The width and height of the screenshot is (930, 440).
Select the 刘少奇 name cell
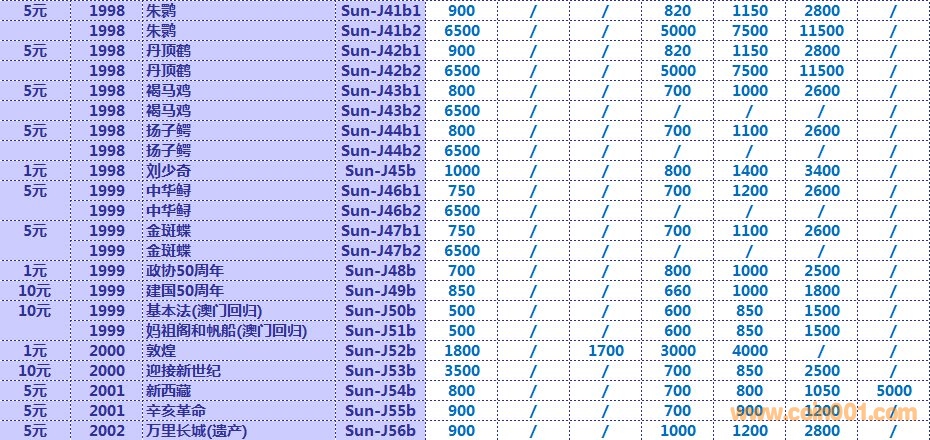(168, 170)
